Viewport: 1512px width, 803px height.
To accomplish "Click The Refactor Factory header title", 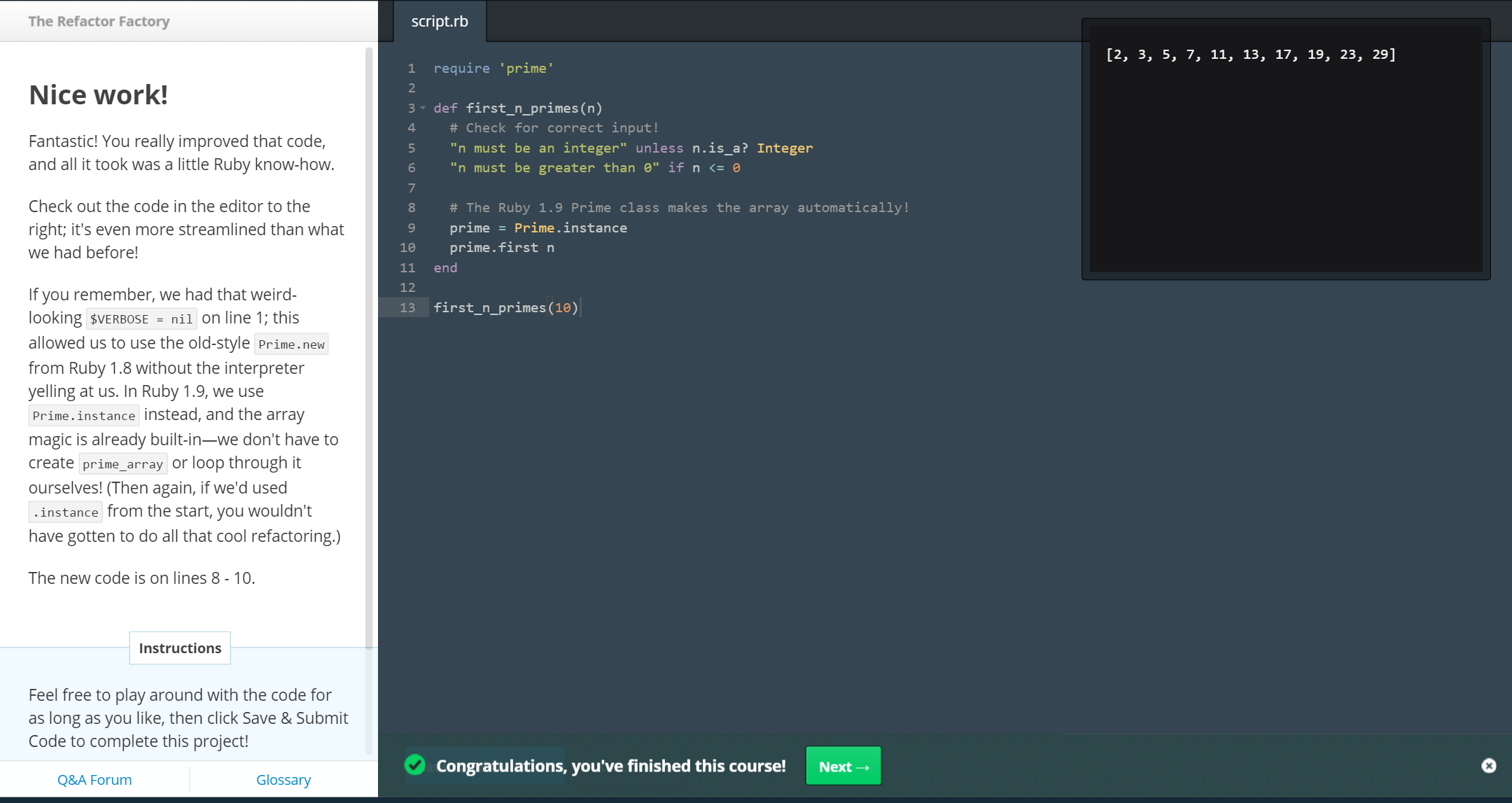I will click(99, 21).
